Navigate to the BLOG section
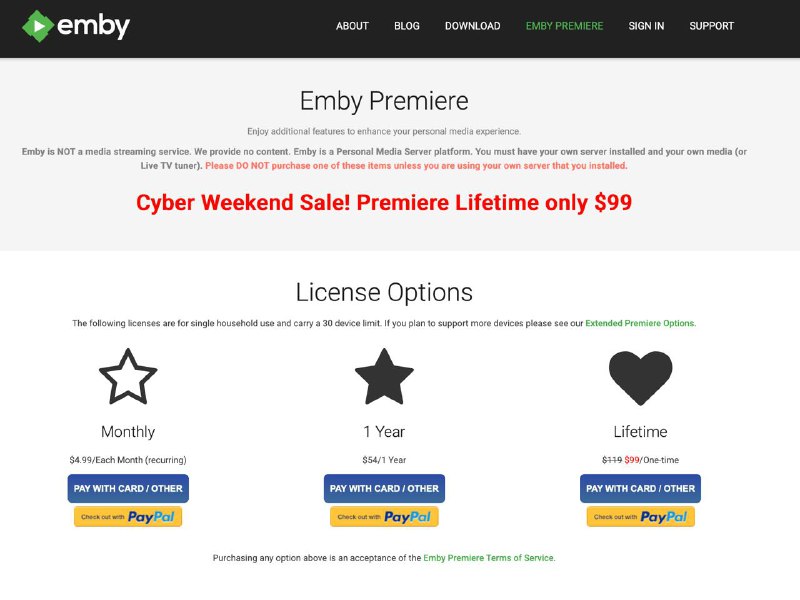 [406, 26]
